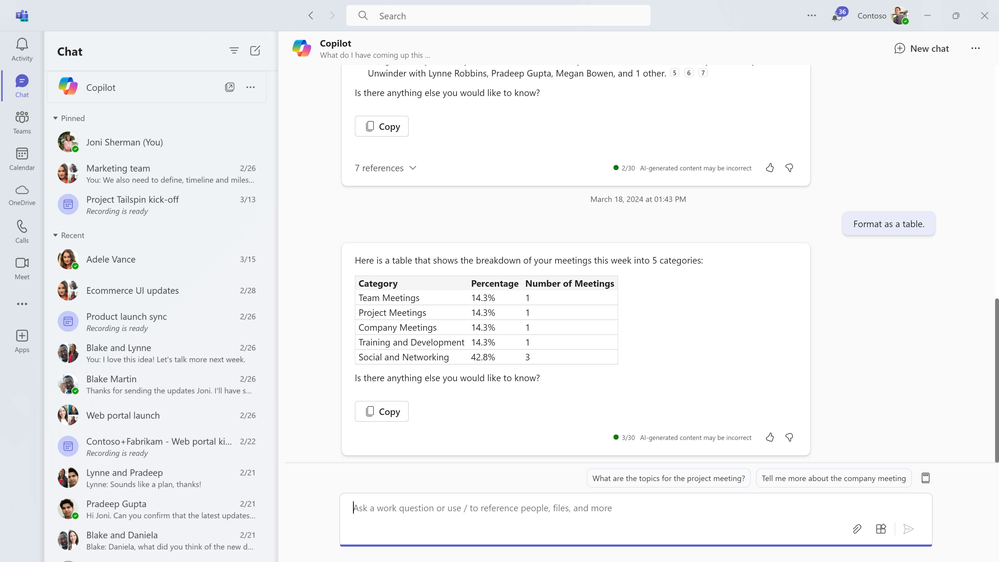This screenshot has width=999, height=562.
Task: Click the New chat button
Action: point(921,48)
